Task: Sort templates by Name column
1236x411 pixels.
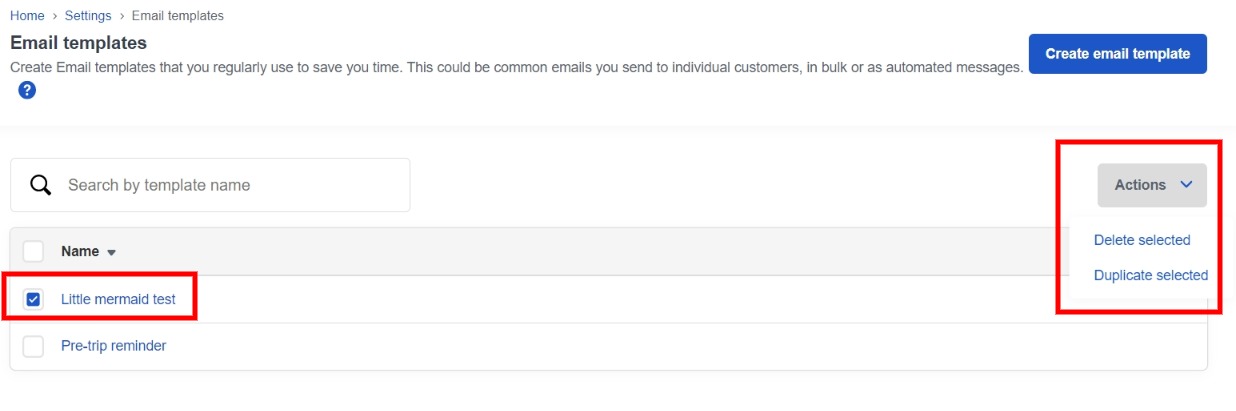Action: 80,251
